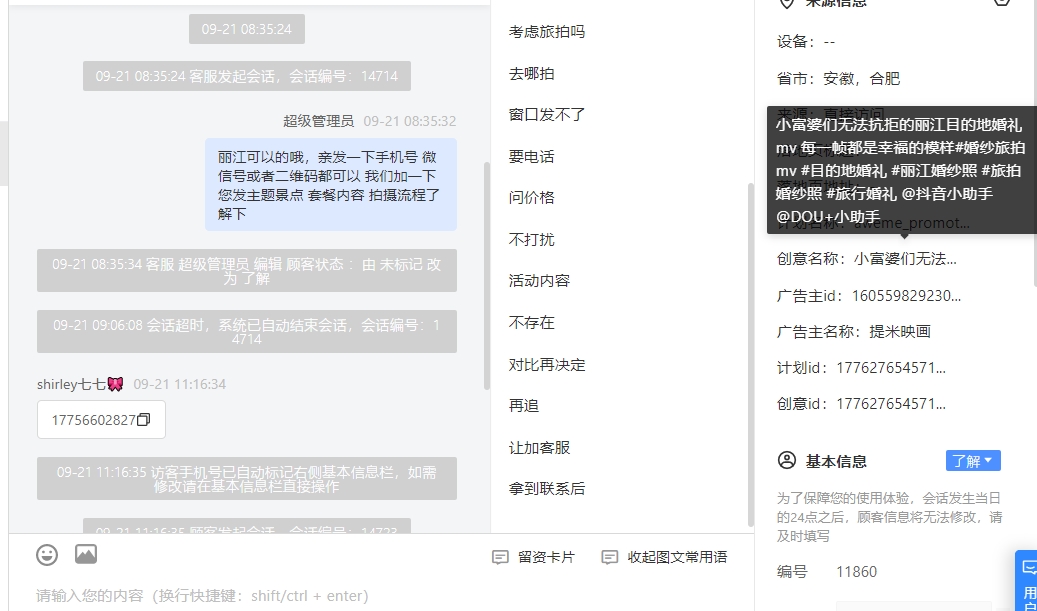Select quick reply 拿到联系后
The image size is (1037, 611).
[546, 489]
